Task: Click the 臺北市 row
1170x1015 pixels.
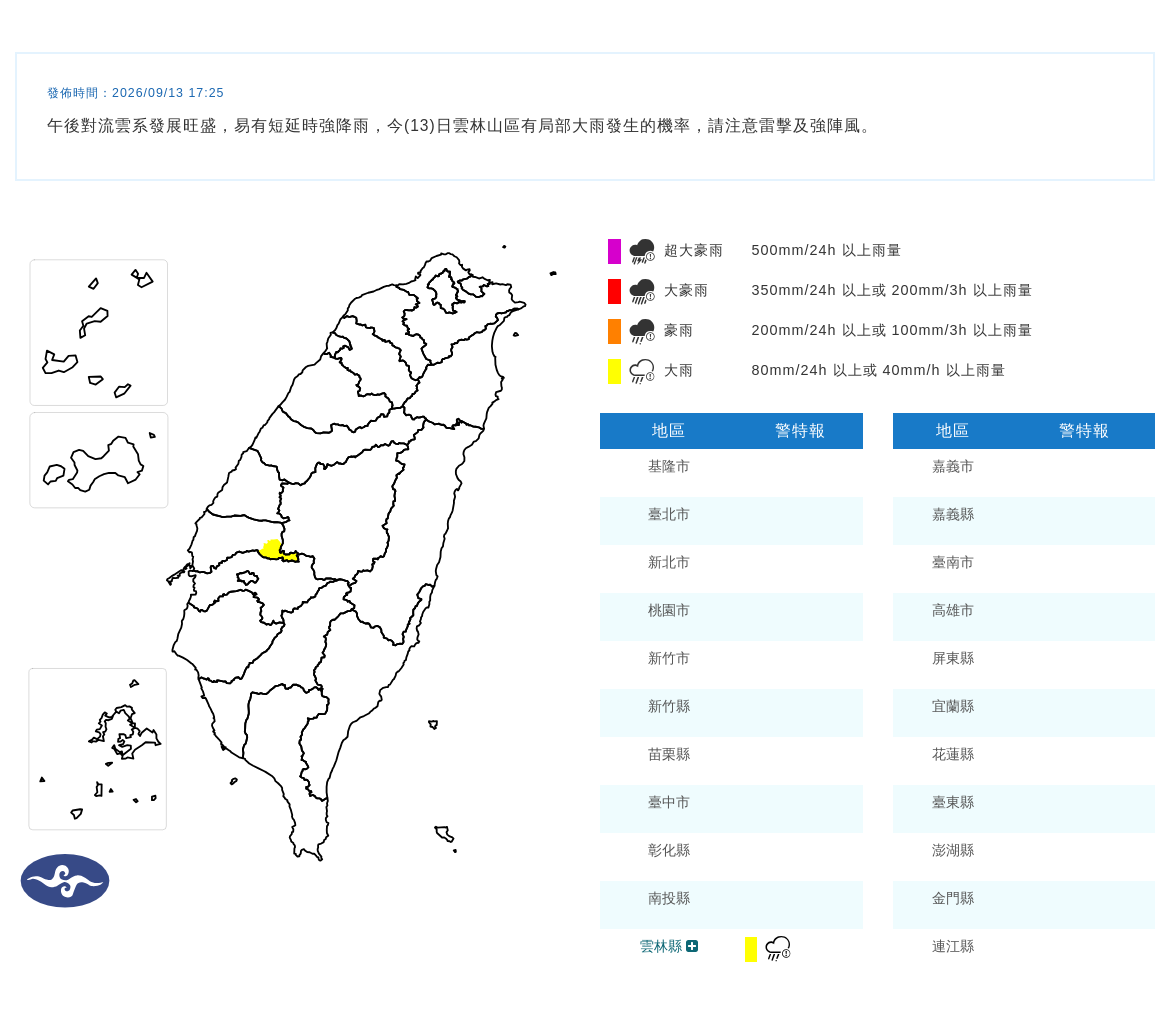Action: [731, 521]
